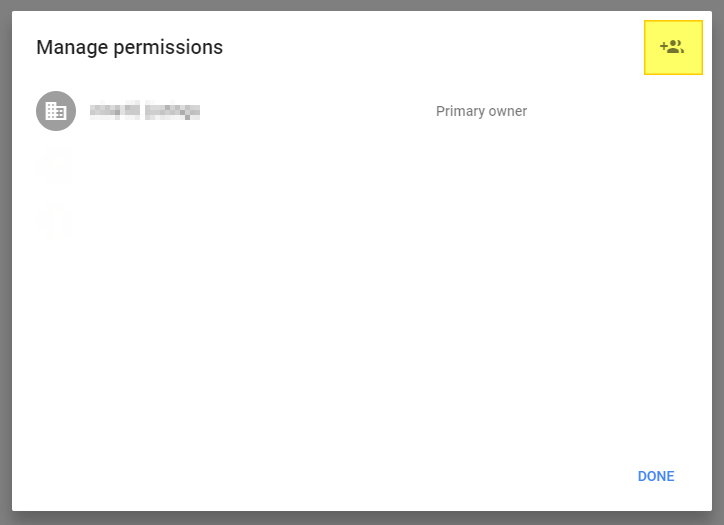Finish managing permissions with DONE
The image size is (724, 525).
point(656,476)
